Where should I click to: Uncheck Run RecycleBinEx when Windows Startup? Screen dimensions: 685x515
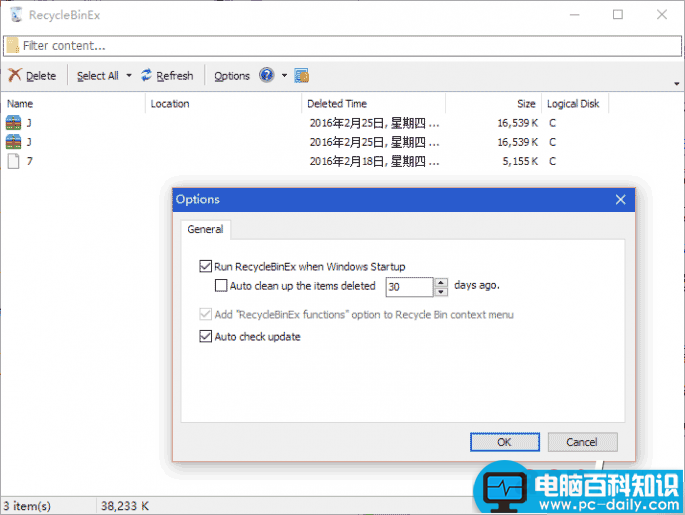tap(206, 267)
